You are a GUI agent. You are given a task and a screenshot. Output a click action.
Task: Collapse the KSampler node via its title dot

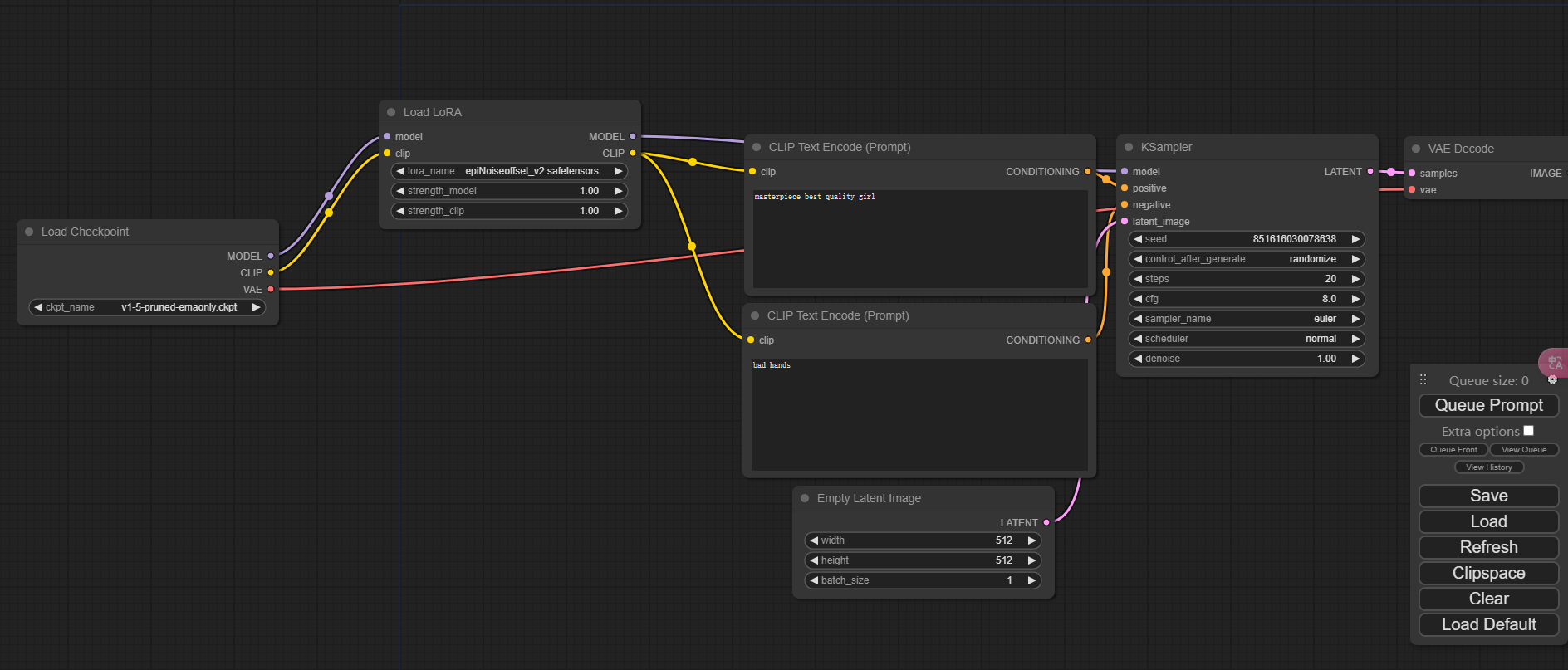(1129, 147)
